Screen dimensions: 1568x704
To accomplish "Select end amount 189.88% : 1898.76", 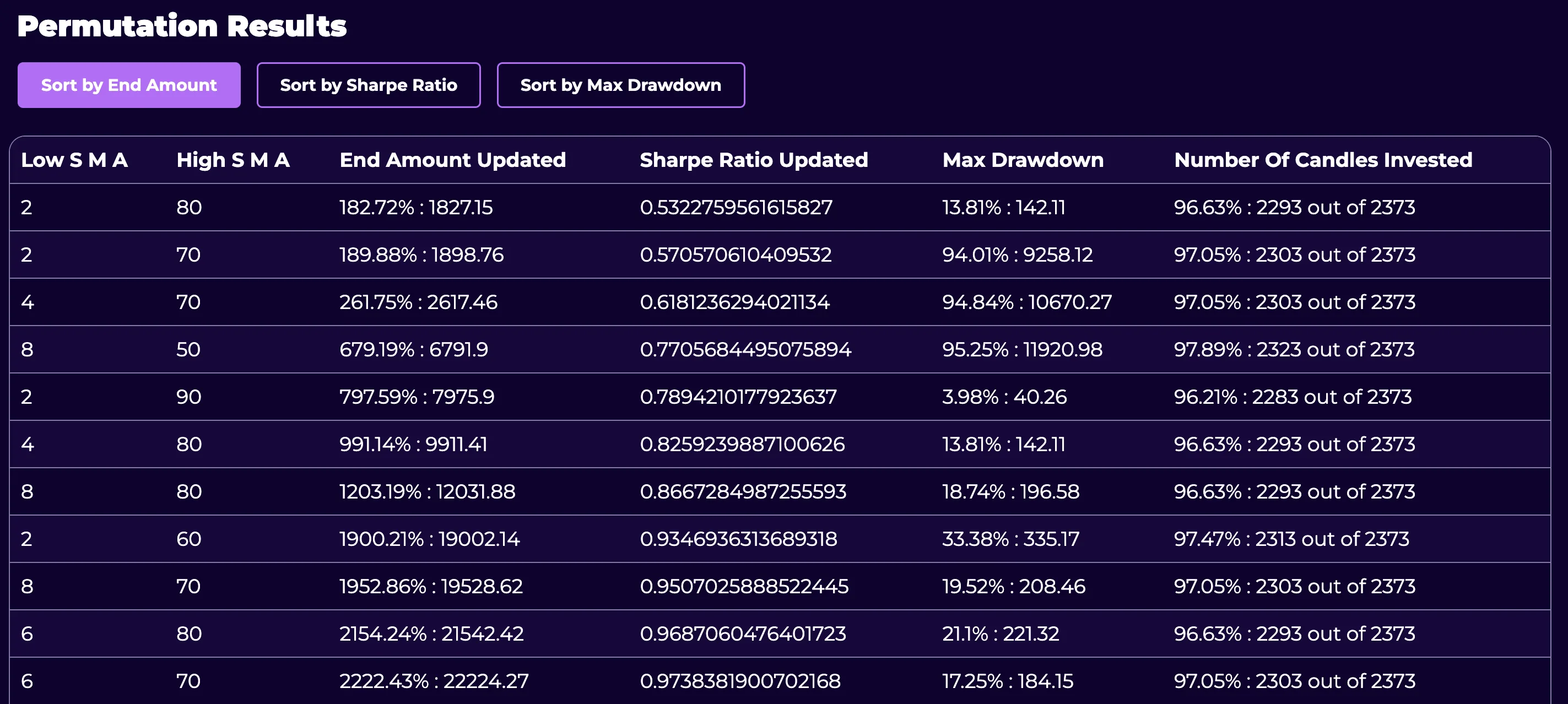I will pos(421,255).
